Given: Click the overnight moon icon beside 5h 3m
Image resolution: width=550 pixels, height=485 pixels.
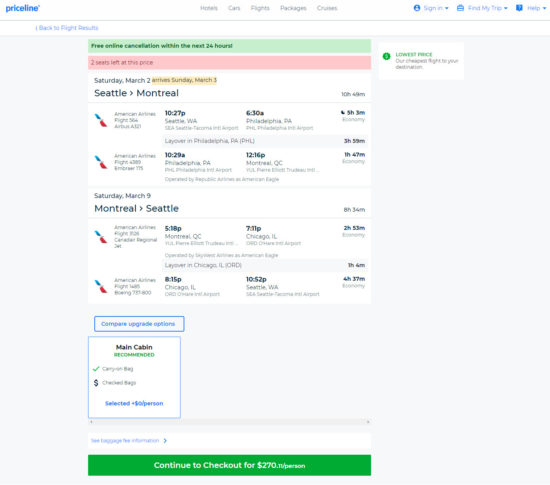Looking at the screenshot, I should click(343, 113).
